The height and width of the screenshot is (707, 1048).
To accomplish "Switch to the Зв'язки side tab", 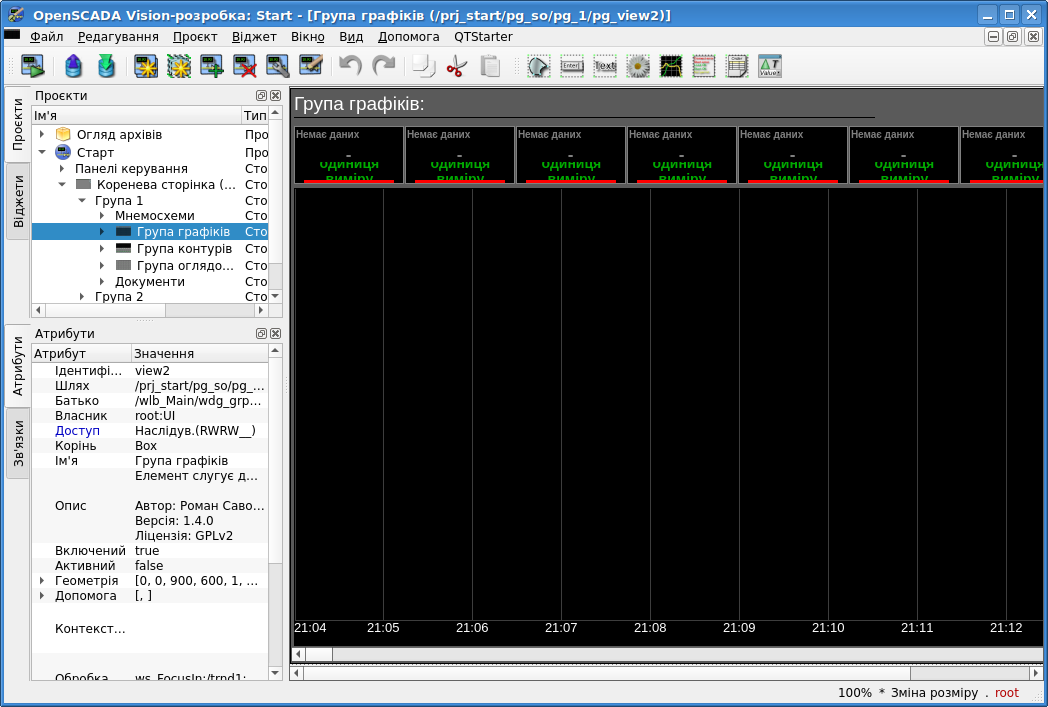I will [x=18, y=443].
